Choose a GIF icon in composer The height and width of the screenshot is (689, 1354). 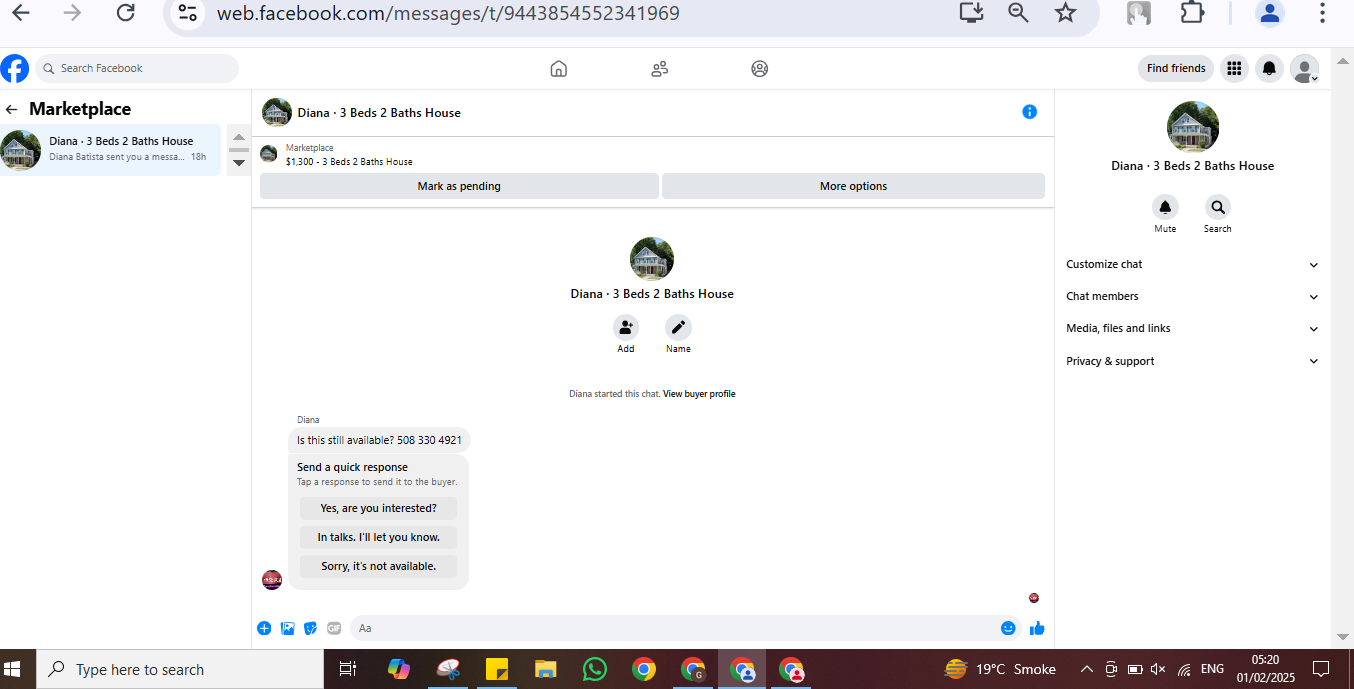click(334, 628)
